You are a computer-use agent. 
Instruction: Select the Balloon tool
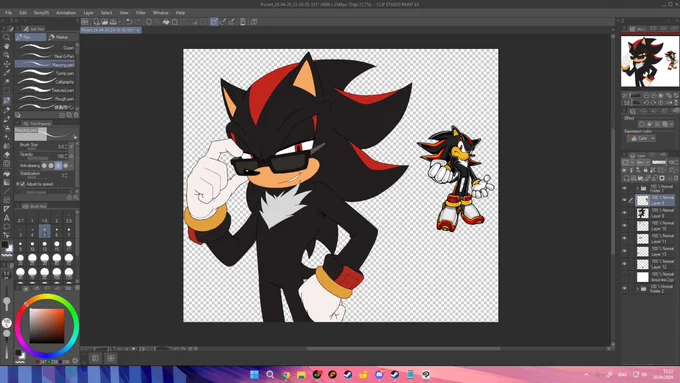click(x=7, y=226)
